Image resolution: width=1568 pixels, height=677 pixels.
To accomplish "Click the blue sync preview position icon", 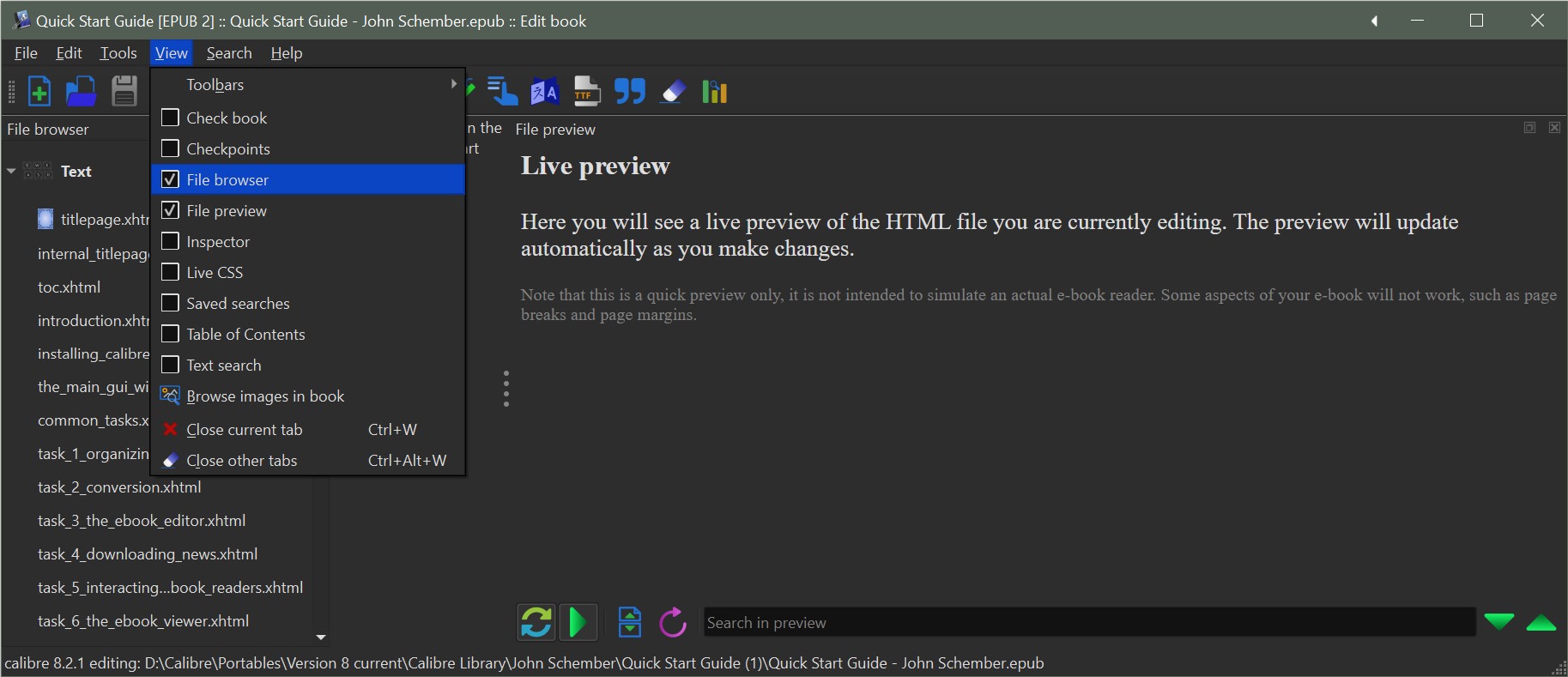I will (x=630, y=622).
